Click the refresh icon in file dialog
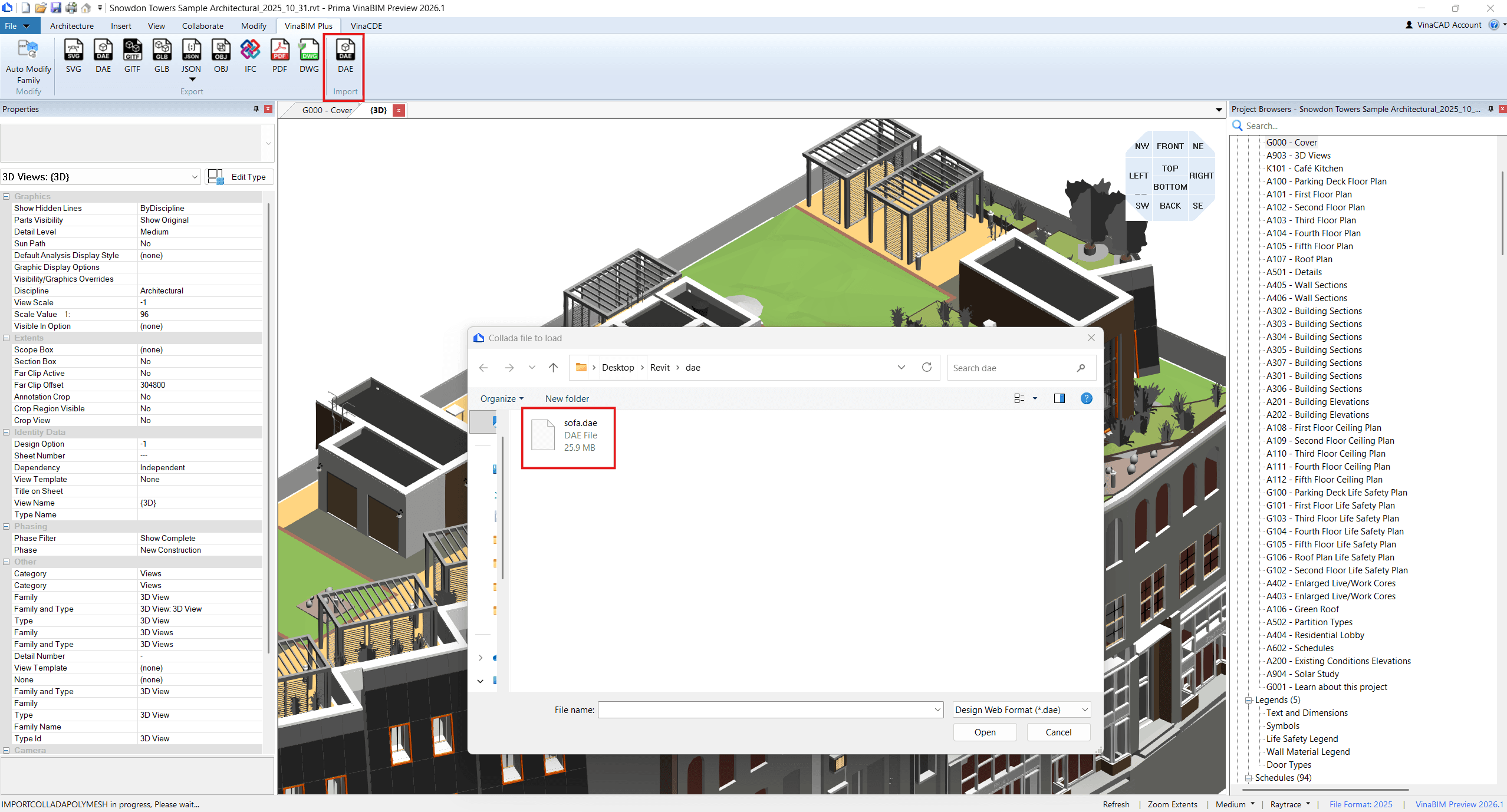The width and height of the screenshot is (1507, 812). click(927, 367)
